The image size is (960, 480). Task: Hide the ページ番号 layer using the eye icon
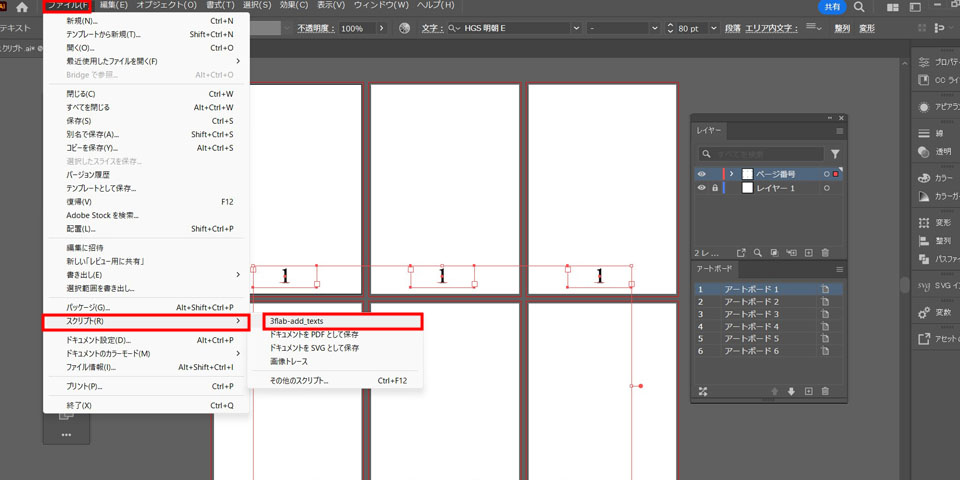(x=702, y=174)
